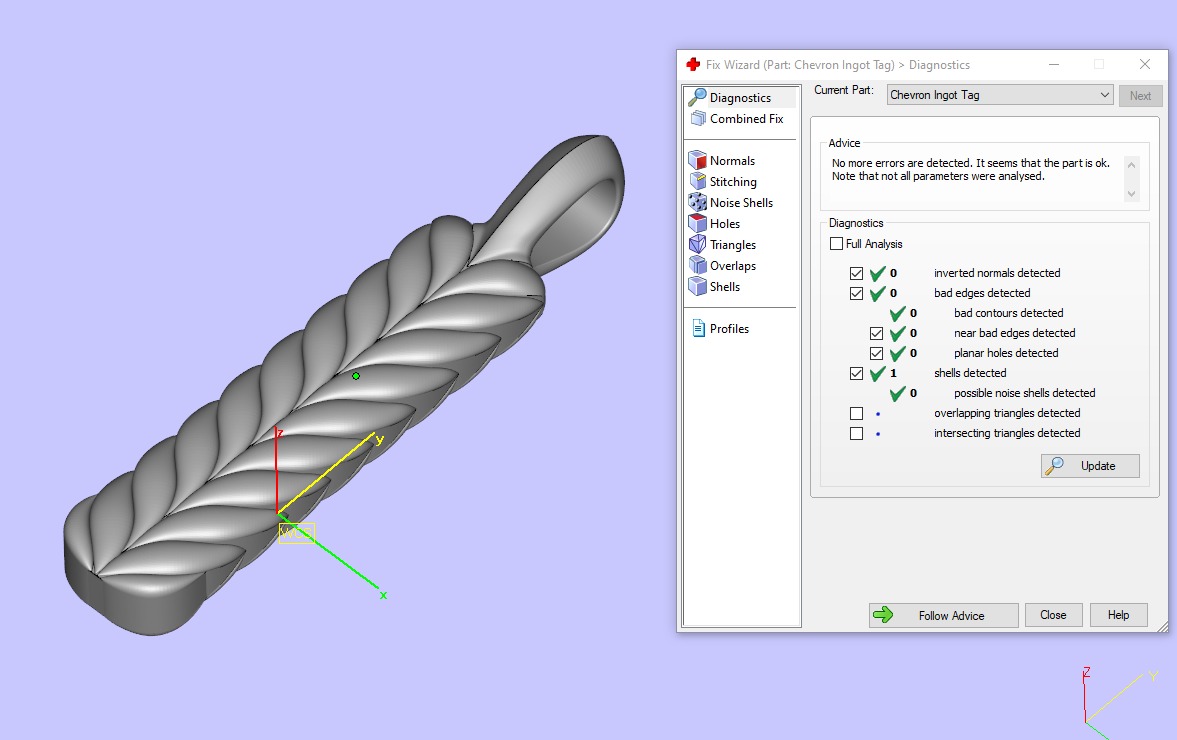Open Profiles page label
The image size is (1177, 740).
[x=729, y=329]
